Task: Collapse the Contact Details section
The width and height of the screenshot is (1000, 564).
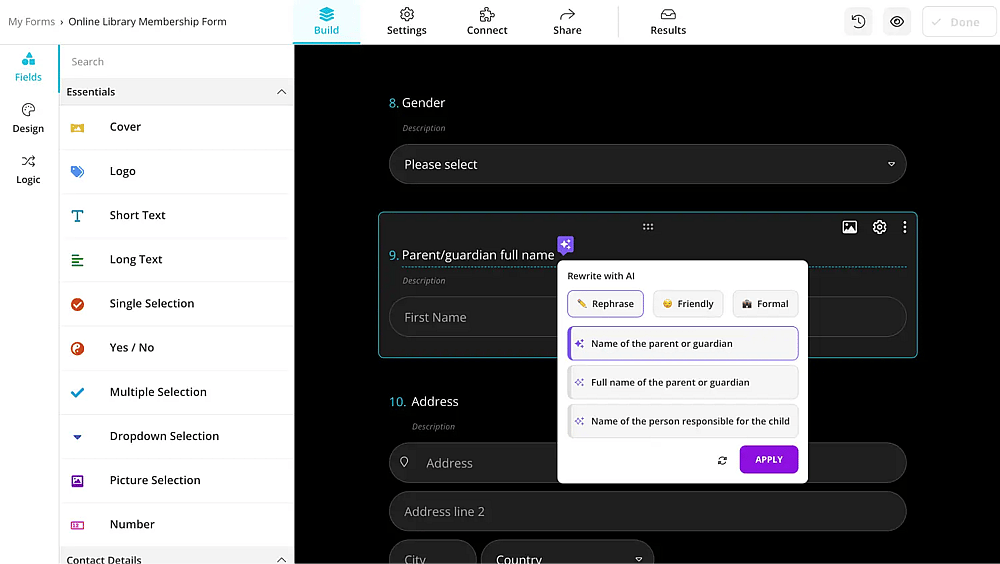Action: (281, 560)
